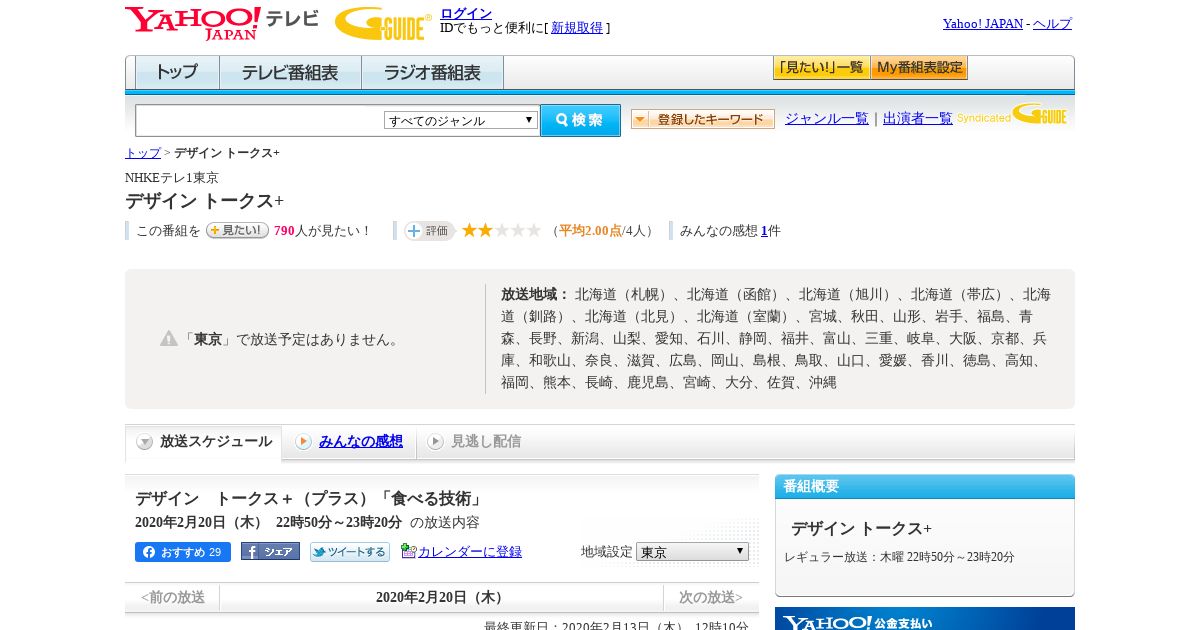
Task: Click the Facebook おすすめ button
Action: 183,552
